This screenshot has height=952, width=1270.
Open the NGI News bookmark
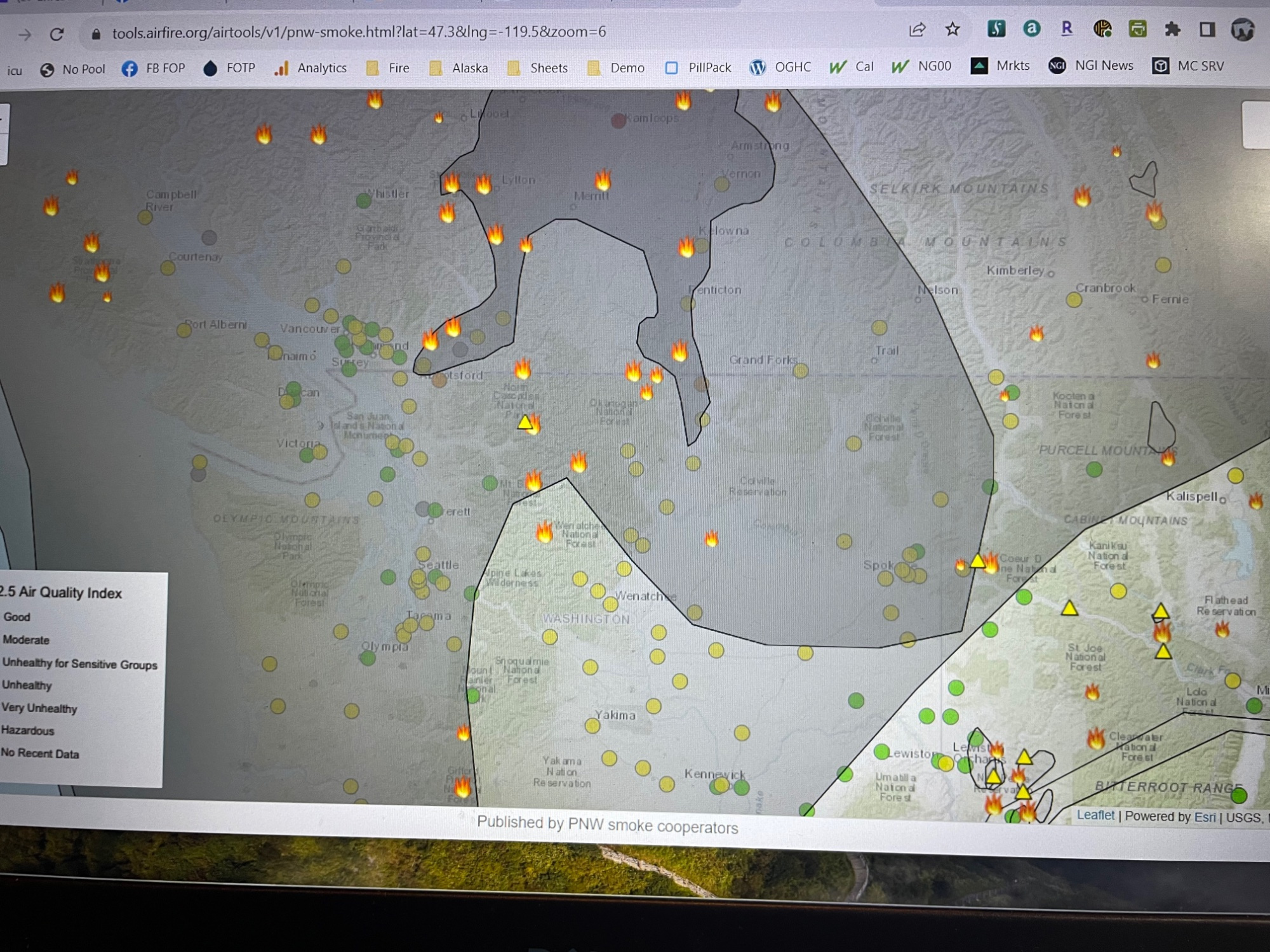[x=1091, y=65]
